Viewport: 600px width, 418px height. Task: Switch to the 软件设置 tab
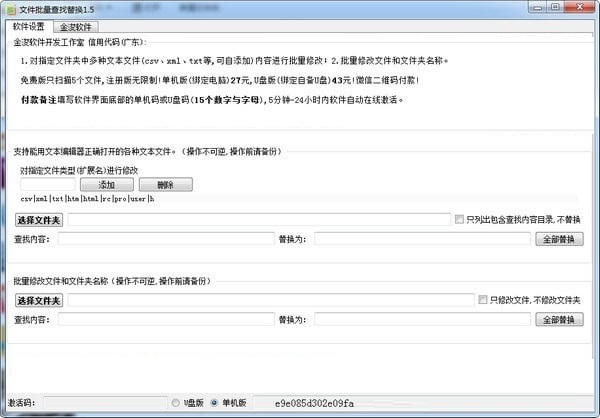coord(28,26)
